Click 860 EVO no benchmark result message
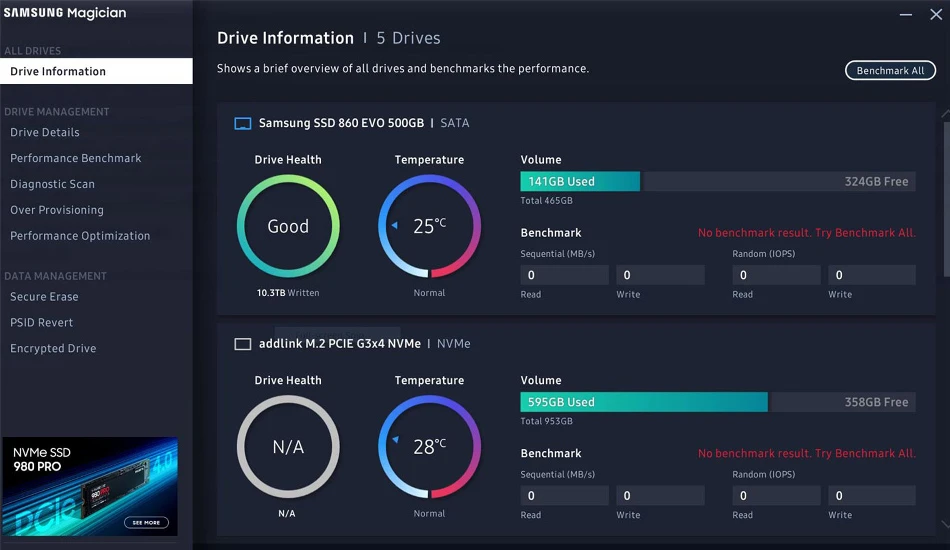Image resolution: width=950 pixels, height=550 pixels. point(806,233)
